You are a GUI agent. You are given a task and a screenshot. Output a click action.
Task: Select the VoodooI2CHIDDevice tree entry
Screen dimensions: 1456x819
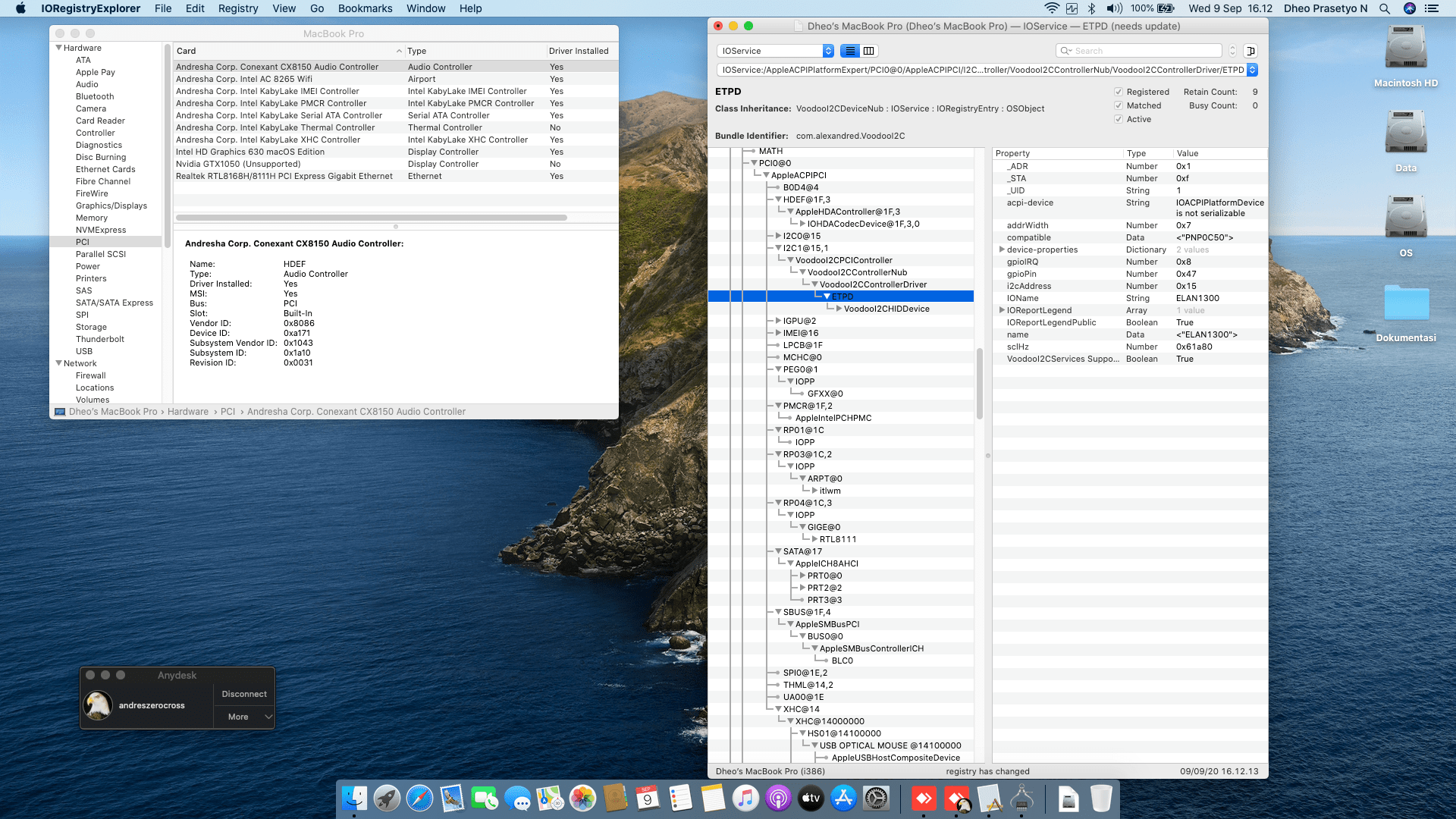tap(886, 309)
